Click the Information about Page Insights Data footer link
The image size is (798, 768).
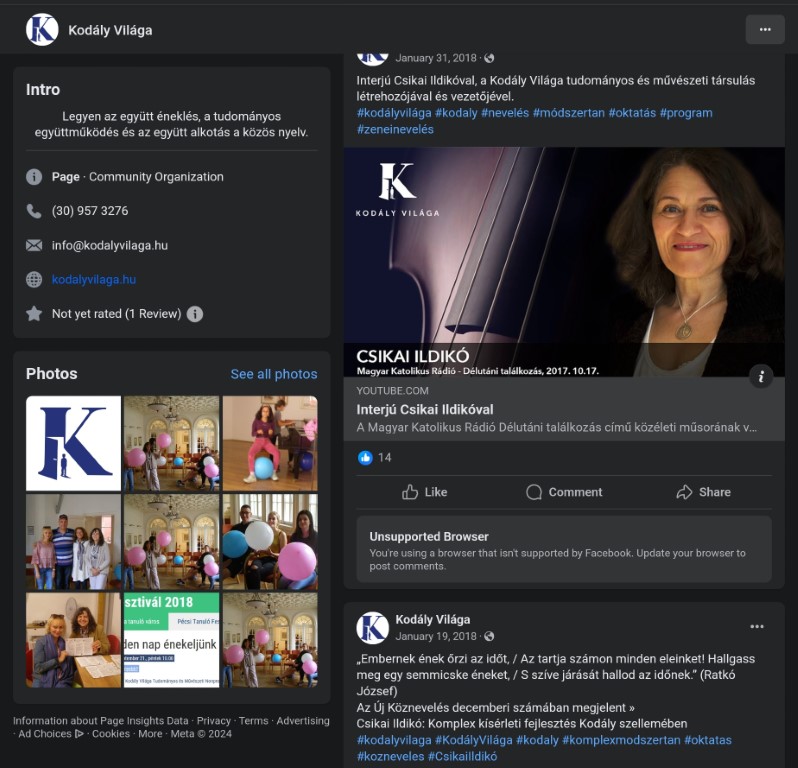coord(101,721)
